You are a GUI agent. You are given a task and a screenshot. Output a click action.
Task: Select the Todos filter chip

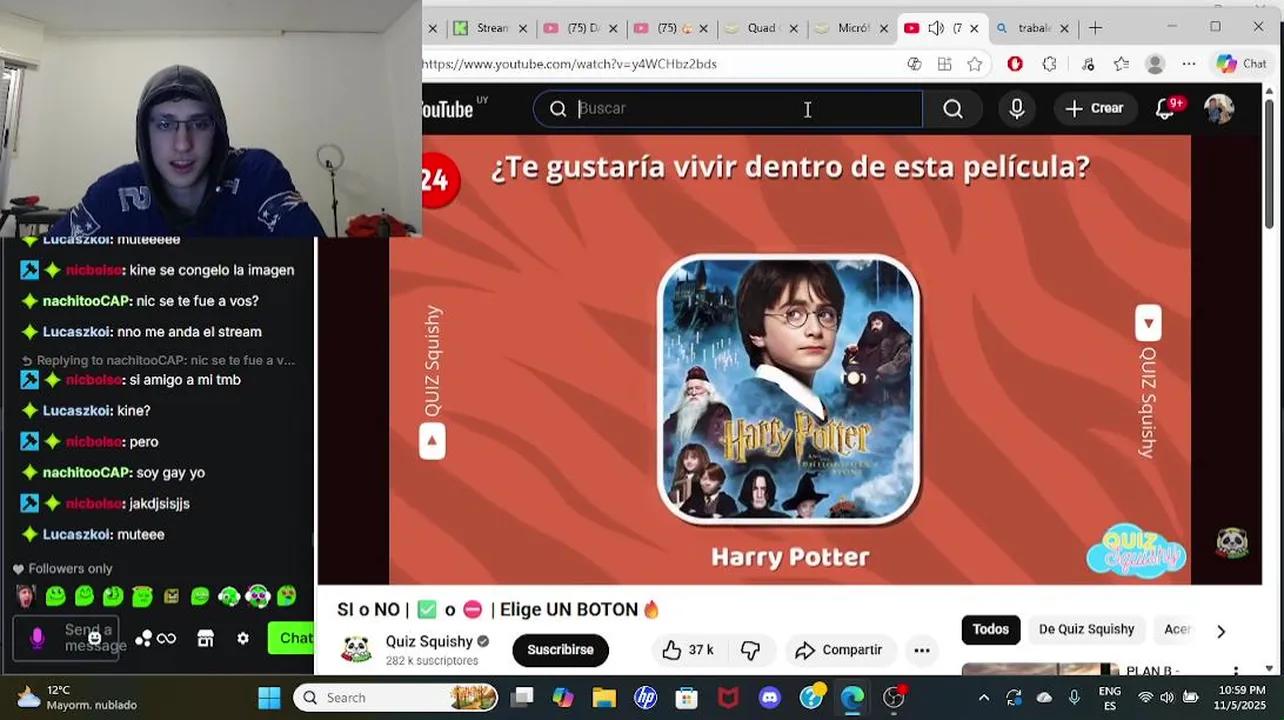point(991,629)
